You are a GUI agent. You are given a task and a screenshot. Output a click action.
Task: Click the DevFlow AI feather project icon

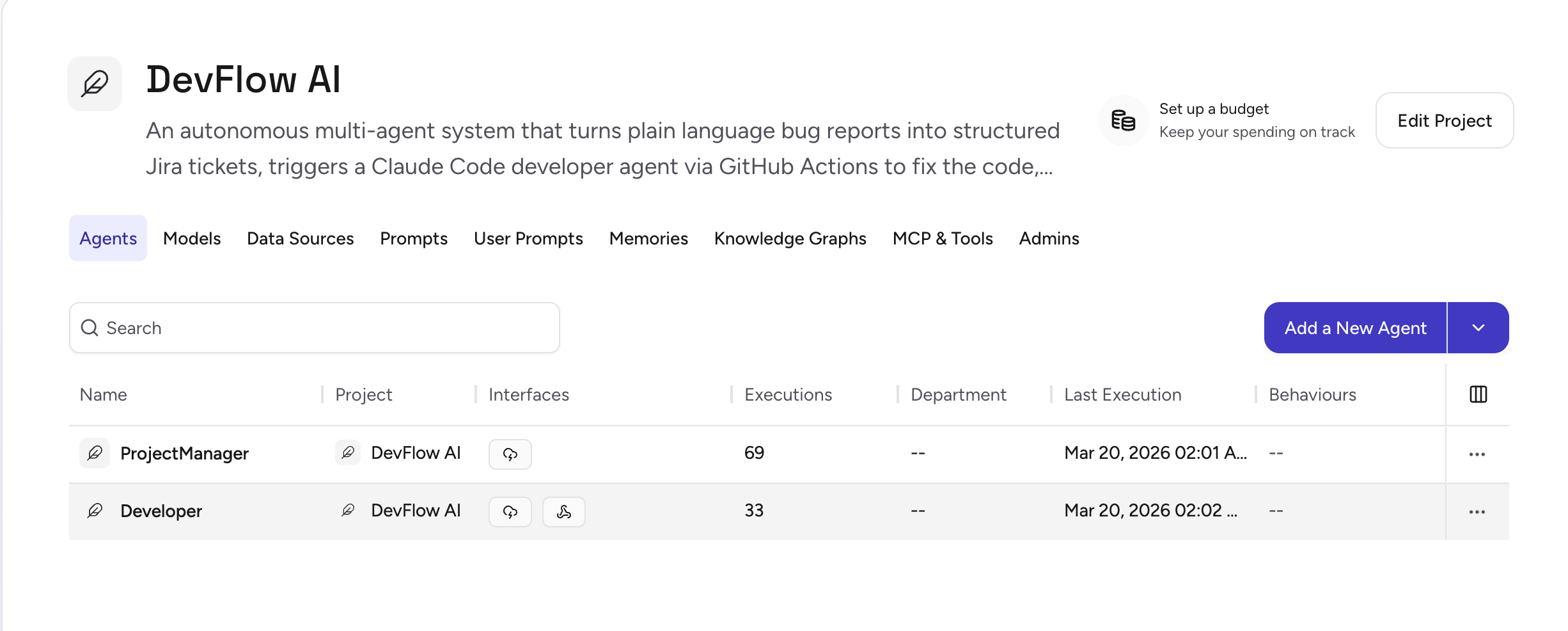point(95,84)
